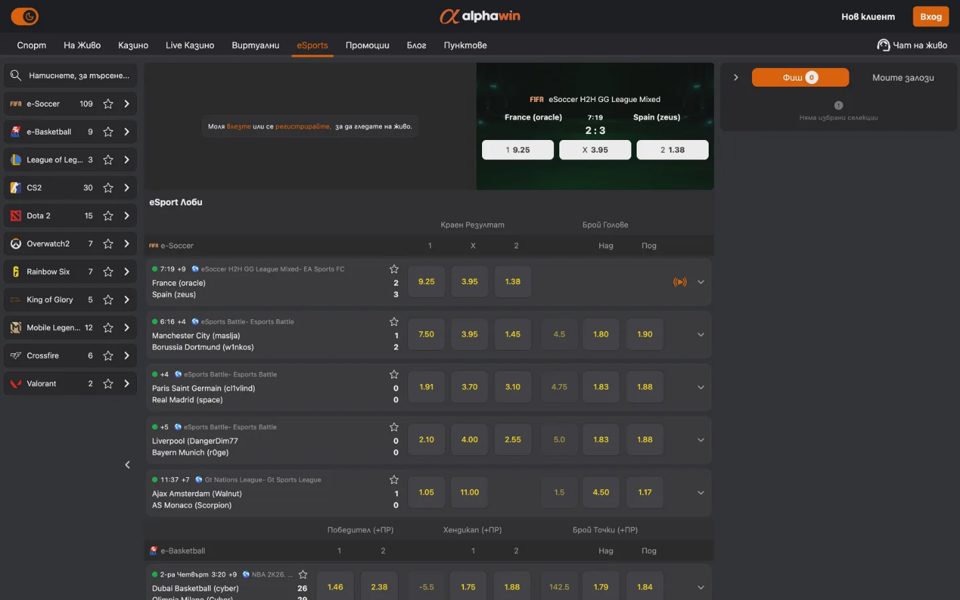Click the регистрирайте registration link
This screenshot has height=600, width=960.
pos(302,127)
